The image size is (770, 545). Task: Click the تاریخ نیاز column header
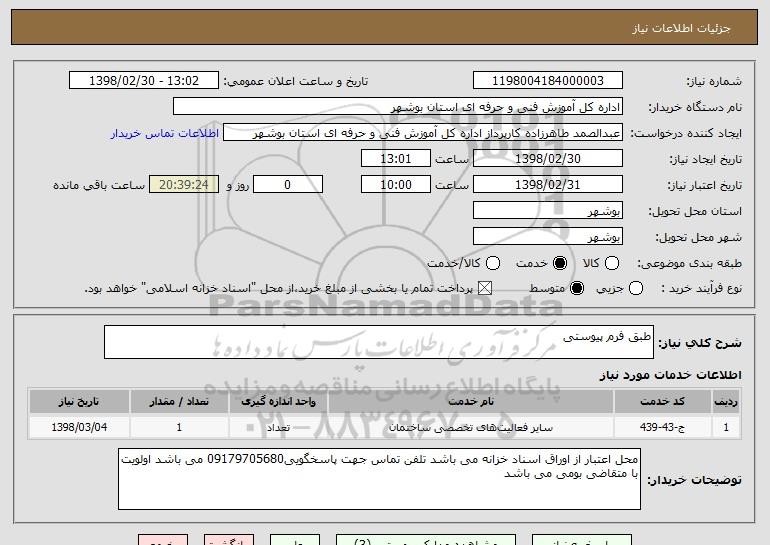[x=79, y=402]
